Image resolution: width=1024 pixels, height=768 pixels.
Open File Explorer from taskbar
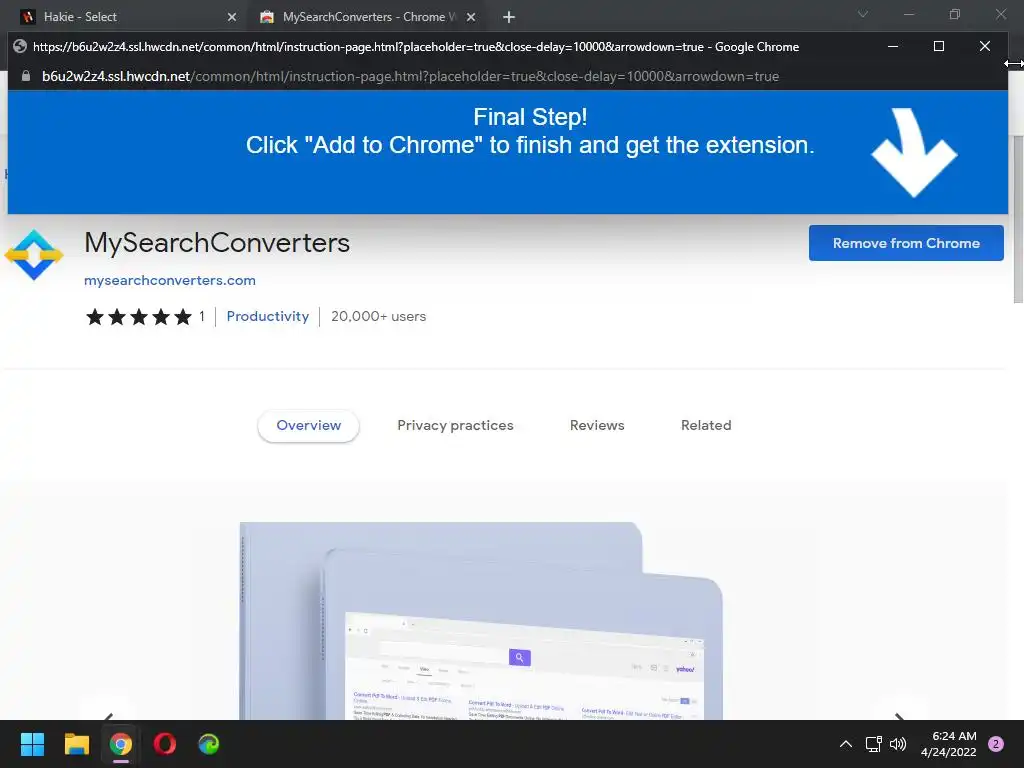coord(76,744)
